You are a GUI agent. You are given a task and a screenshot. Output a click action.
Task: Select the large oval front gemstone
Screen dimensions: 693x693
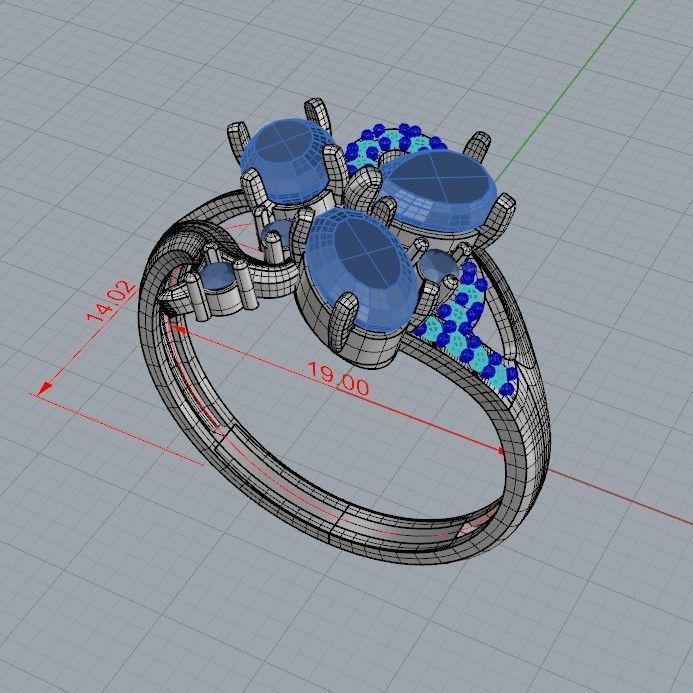362,269
